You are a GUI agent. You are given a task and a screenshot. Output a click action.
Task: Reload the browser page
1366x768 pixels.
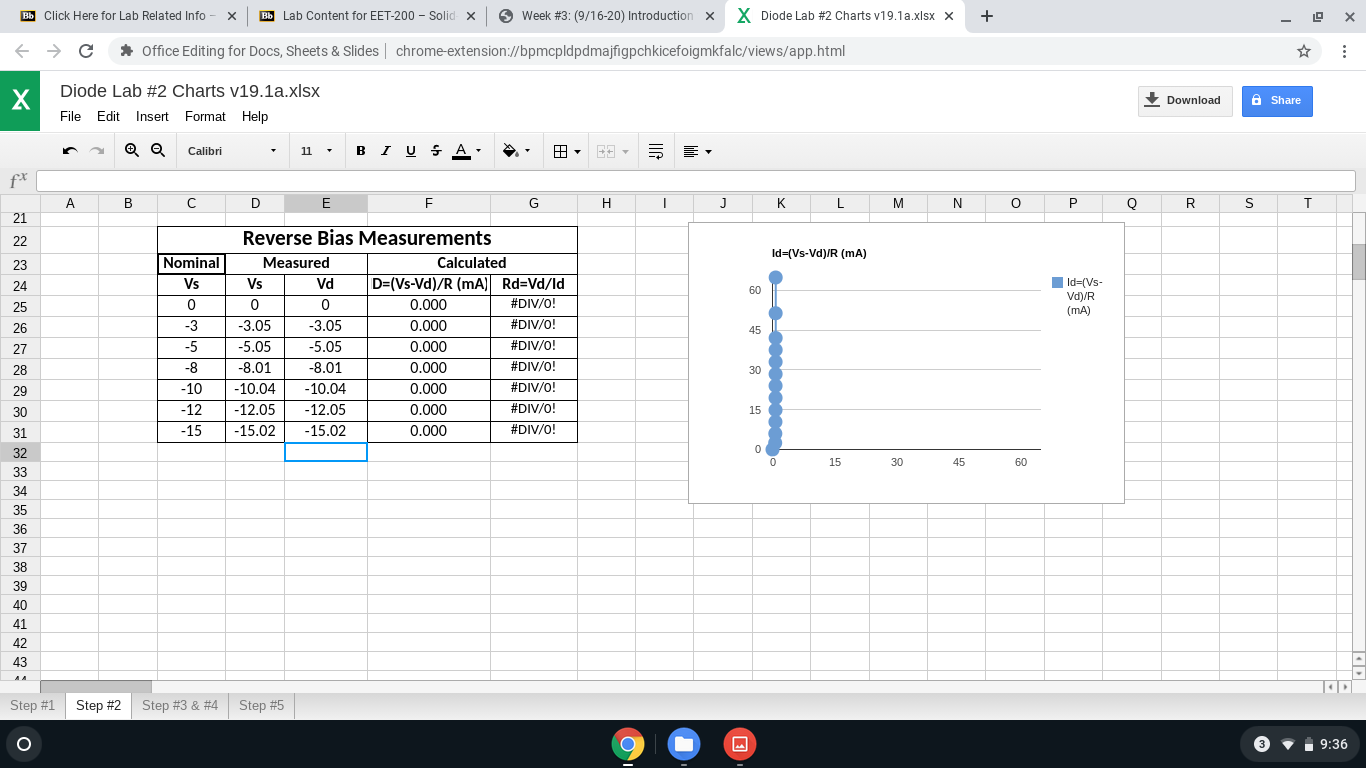tap(86, 51)
